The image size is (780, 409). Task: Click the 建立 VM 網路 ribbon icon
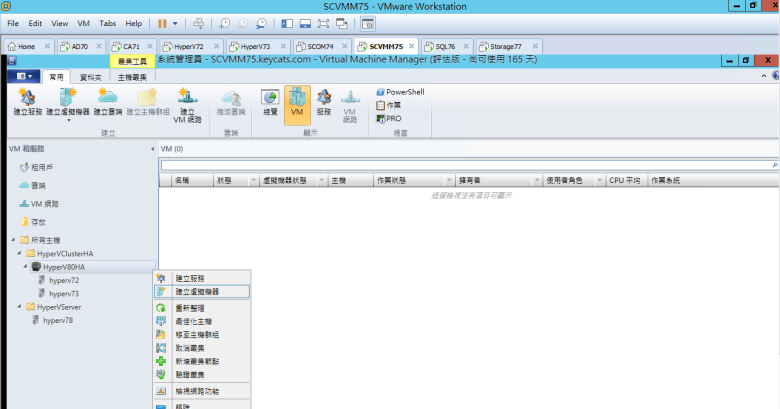pos(186,103)
